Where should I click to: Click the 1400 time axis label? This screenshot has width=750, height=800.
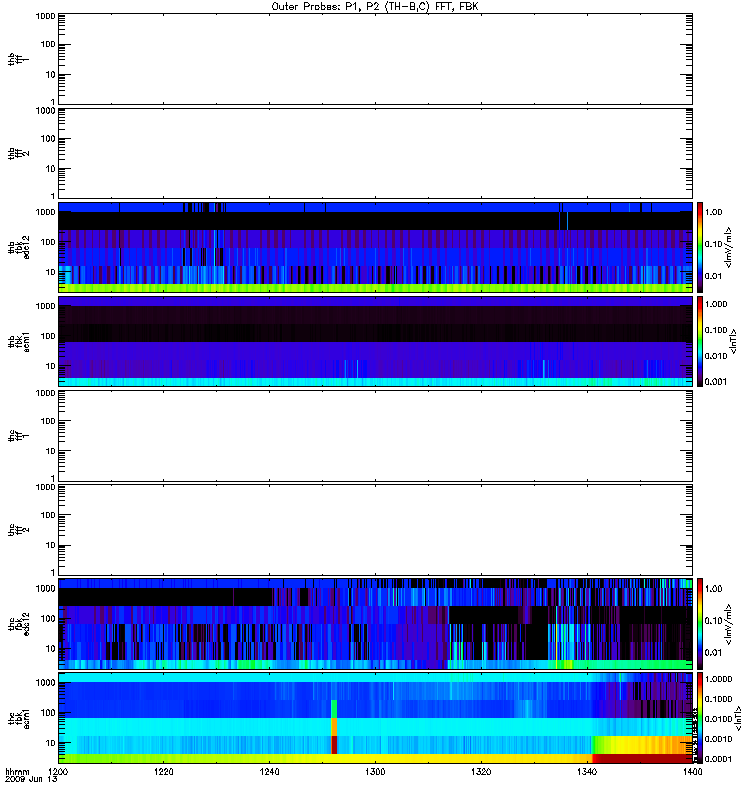pyautogui.click(x=692, y=771)
